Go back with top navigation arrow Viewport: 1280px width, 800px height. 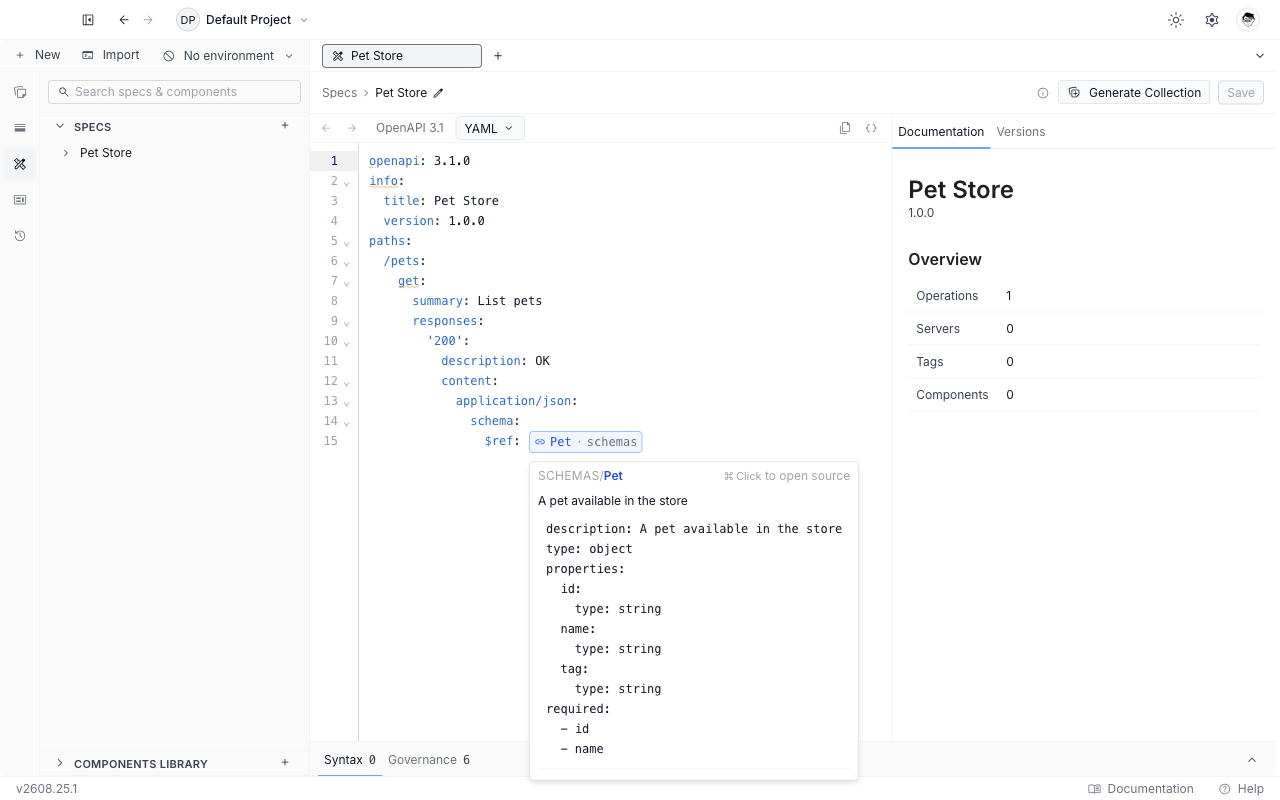point(124,20)
